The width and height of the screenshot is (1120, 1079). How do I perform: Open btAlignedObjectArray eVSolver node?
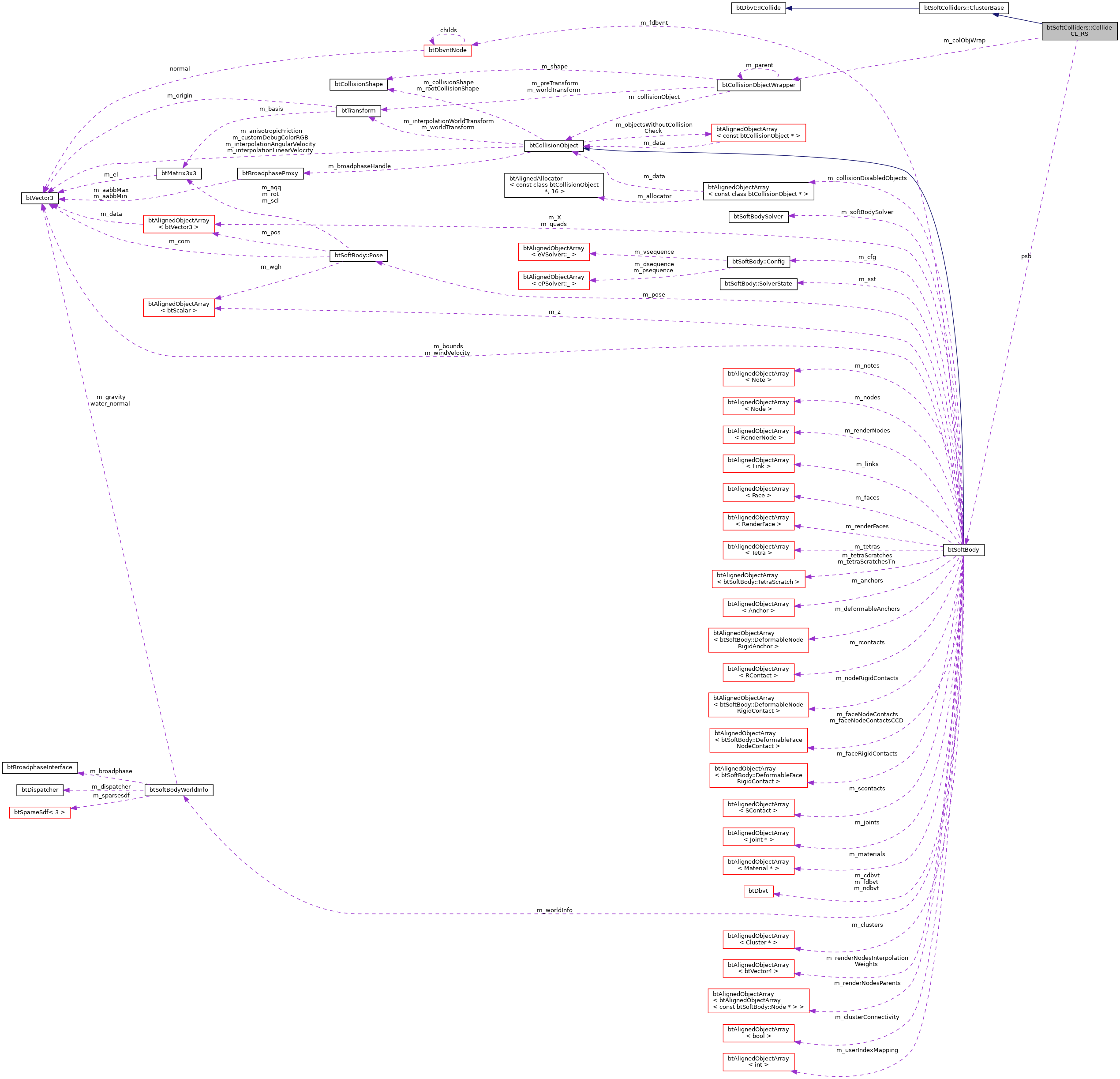(554, 252)
